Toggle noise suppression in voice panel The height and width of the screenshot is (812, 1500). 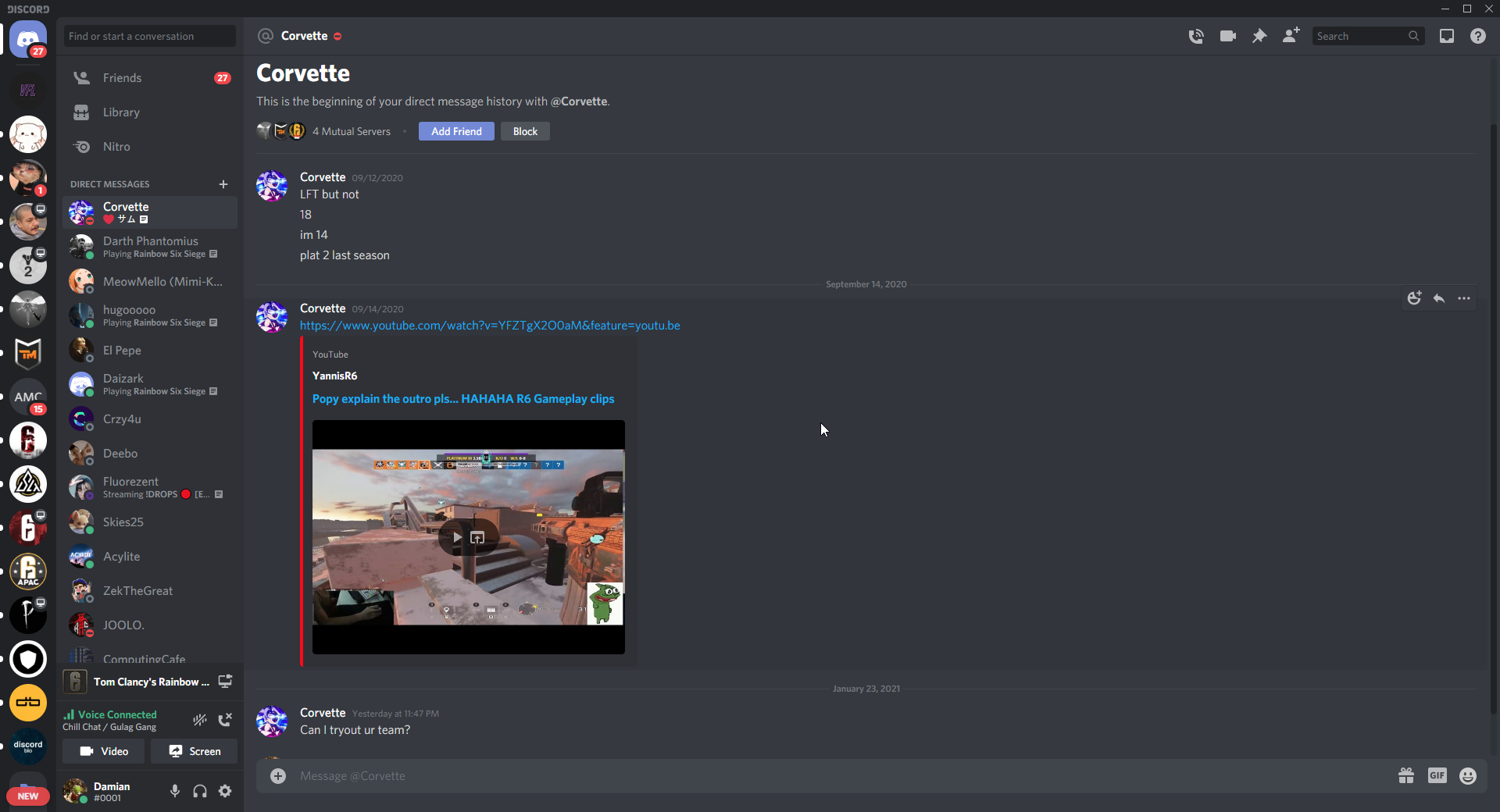[200, 720]
